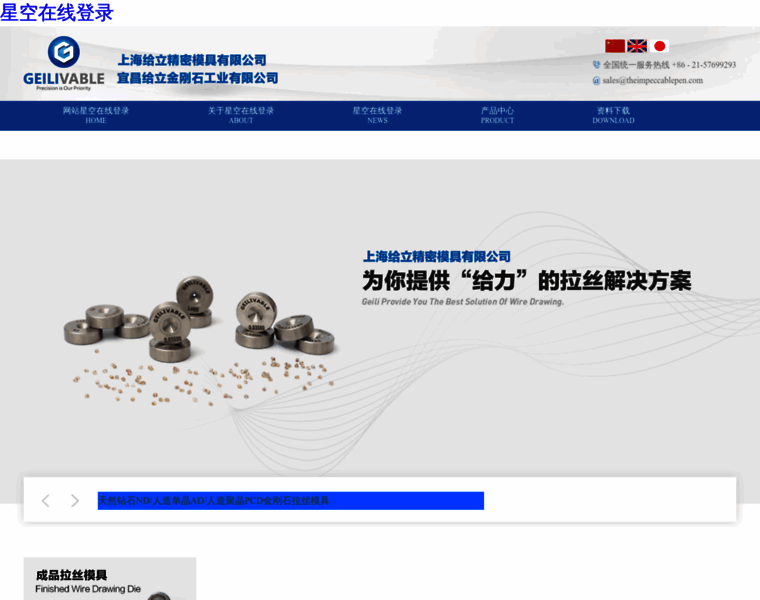This screenshot has height=600, width=760.
Task: Go to next slide with right arrow
Action: 75,501
